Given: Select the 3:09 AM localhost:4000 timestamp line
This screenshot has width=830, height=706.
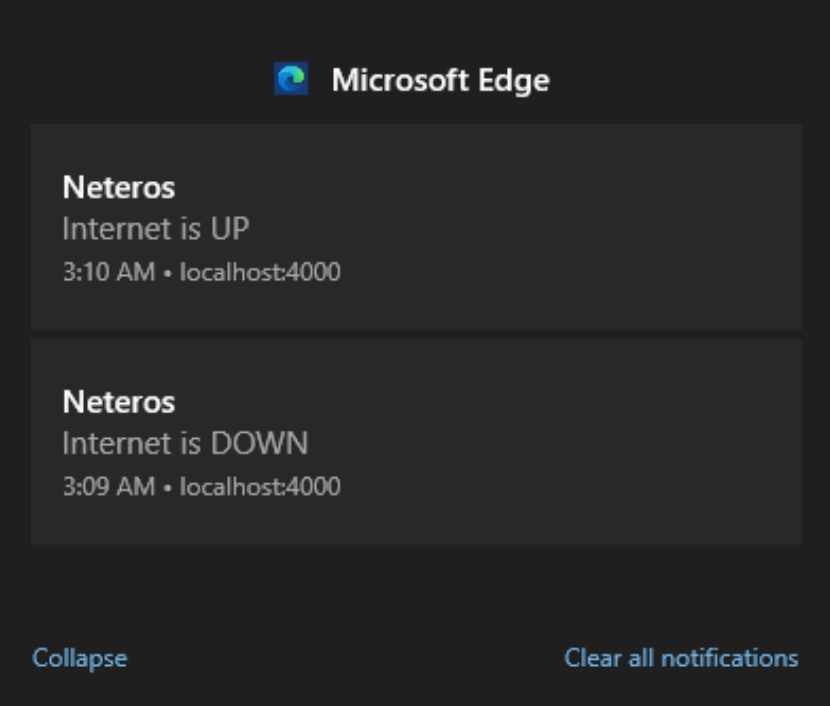Looking at the screenshot, I should (x=202, y=486).
